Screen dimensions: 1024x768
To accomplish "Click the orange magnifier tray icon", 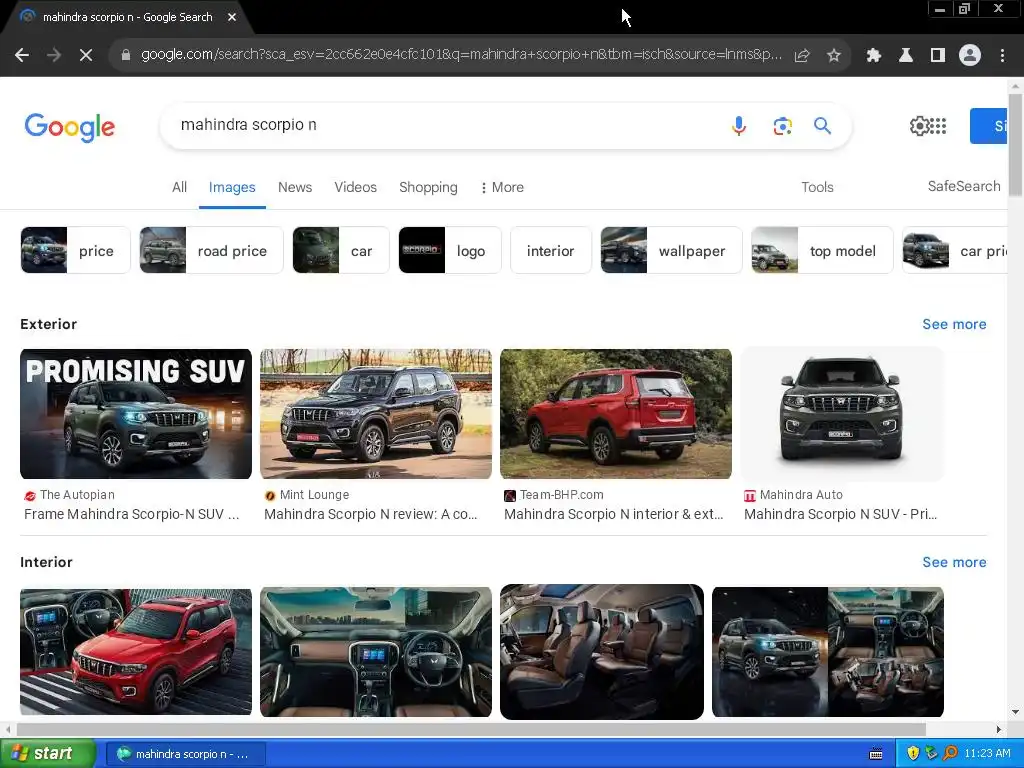I will (x=950, y=753).
